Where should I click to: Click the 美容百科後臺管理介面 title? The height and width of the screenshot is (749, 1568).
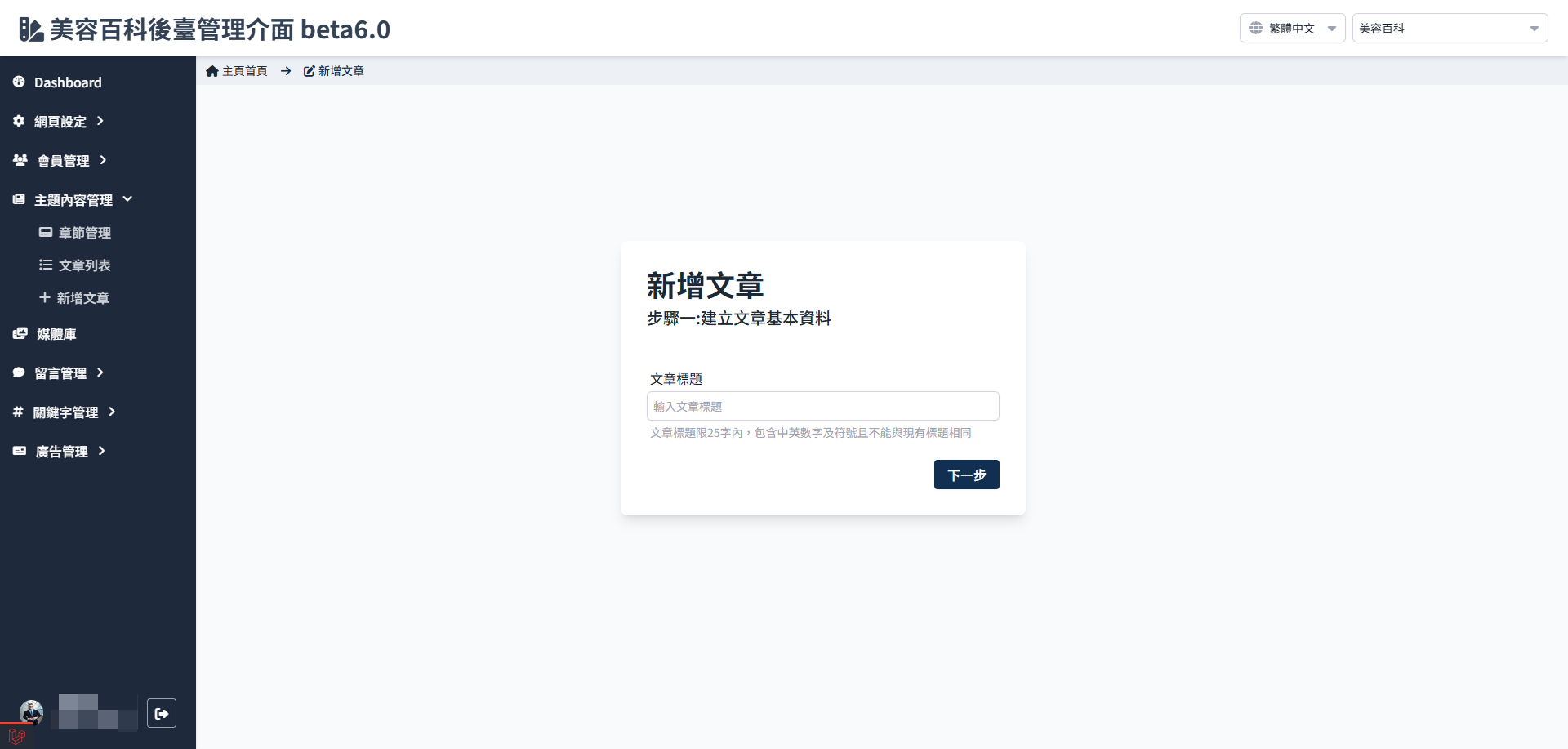(220, 29)
